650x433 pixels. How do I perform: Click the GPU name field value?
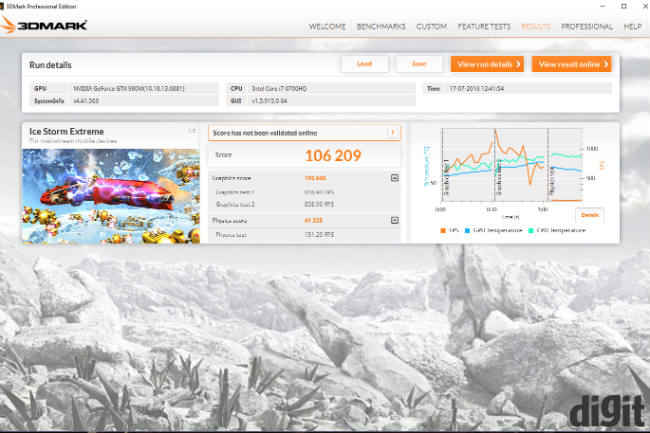129,89
